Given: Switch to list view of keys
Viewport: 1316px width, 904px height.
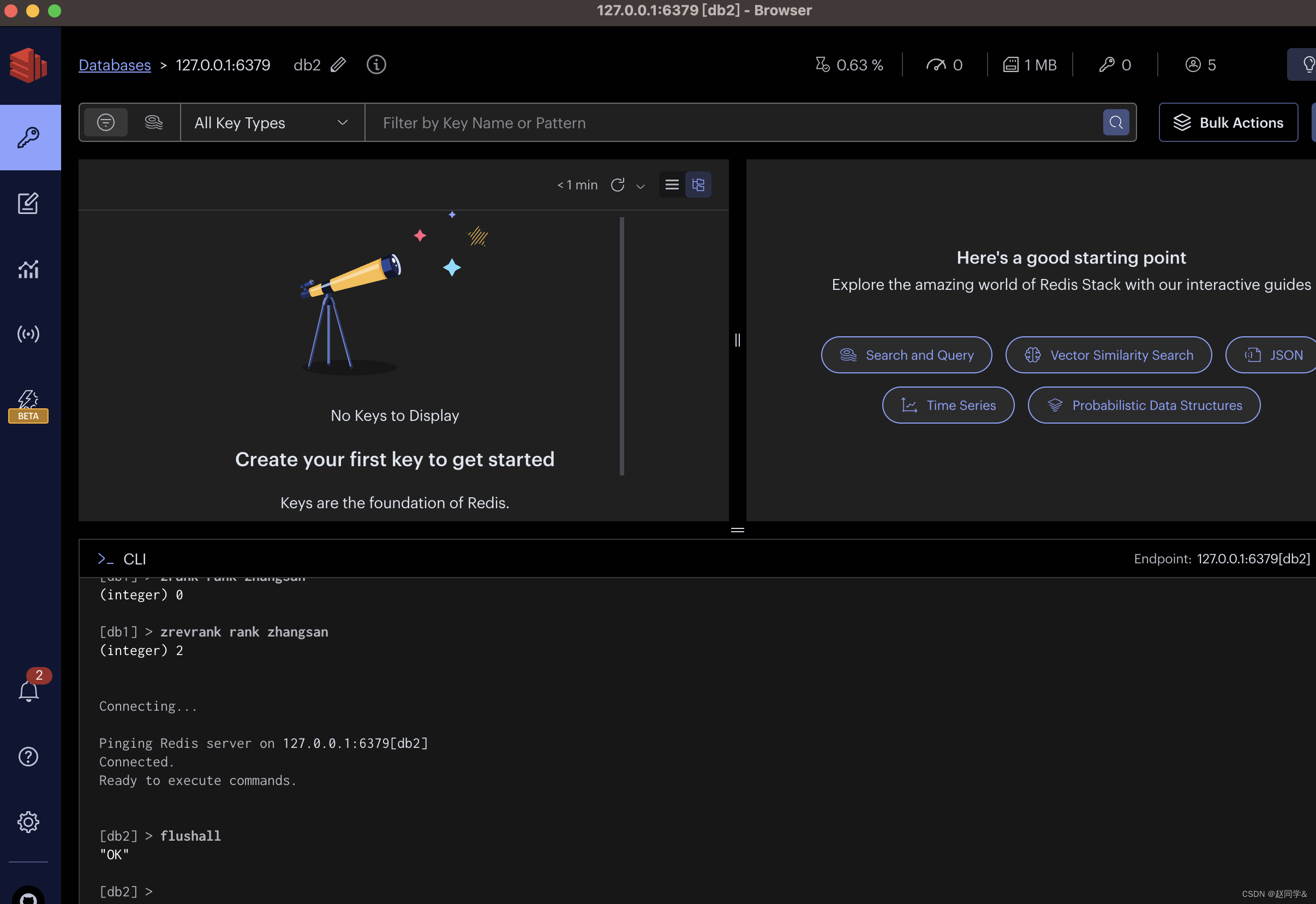Looking at the screenshot, I should coord(672,185).
